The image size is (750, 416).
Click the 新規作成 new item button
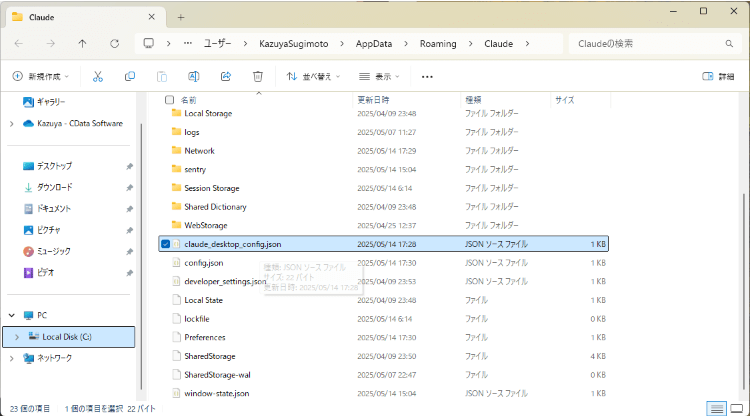pos(41,77)
